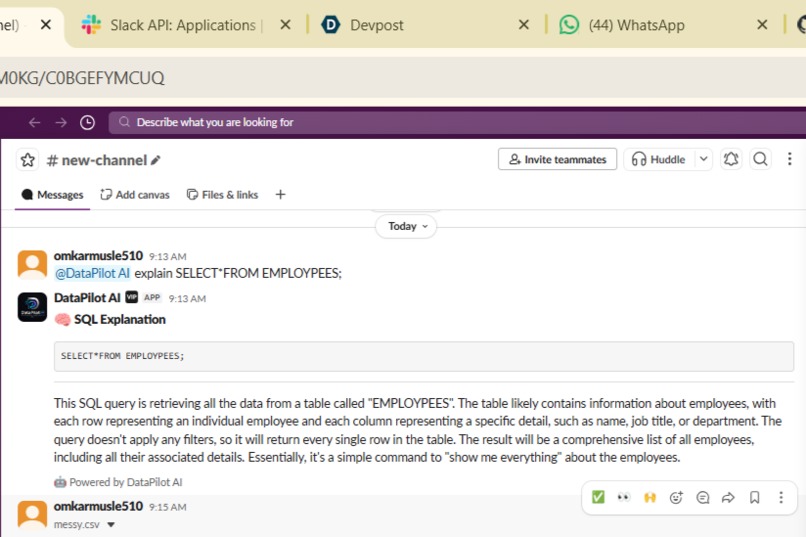Open the Add canvas tab

coord(135,195)
